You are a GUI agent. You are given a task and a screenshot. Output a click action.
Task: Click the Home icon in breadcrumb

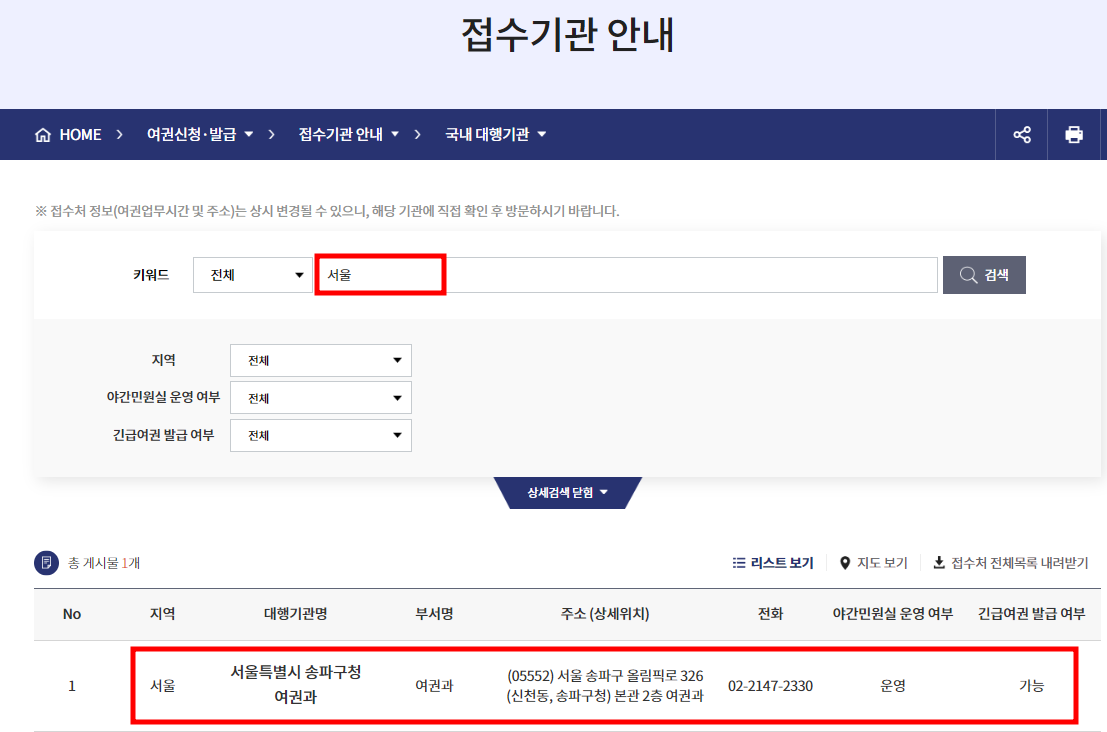[41, 134]
